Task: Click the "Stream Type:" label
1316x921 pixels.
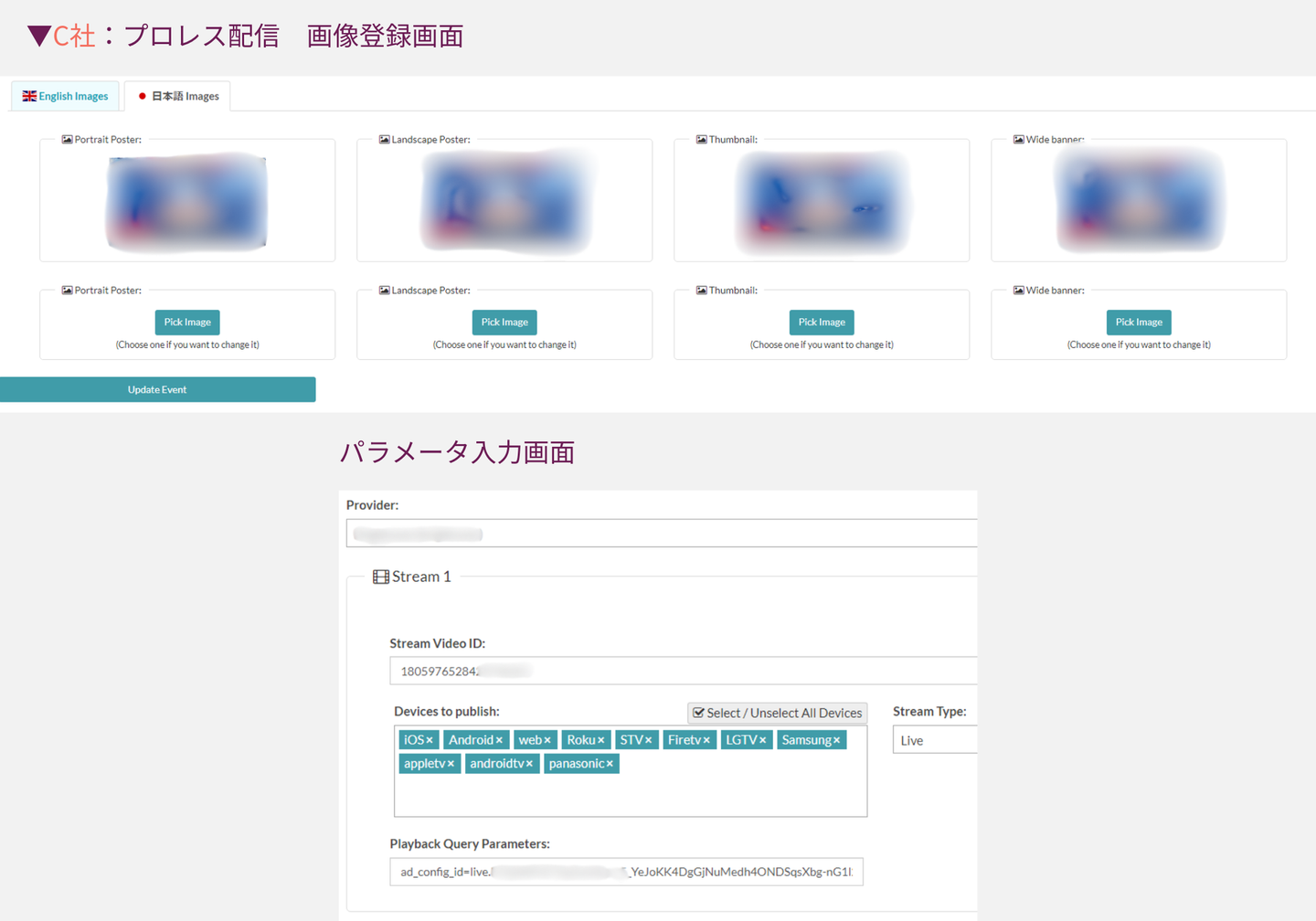Action: [x=929, y=712]
